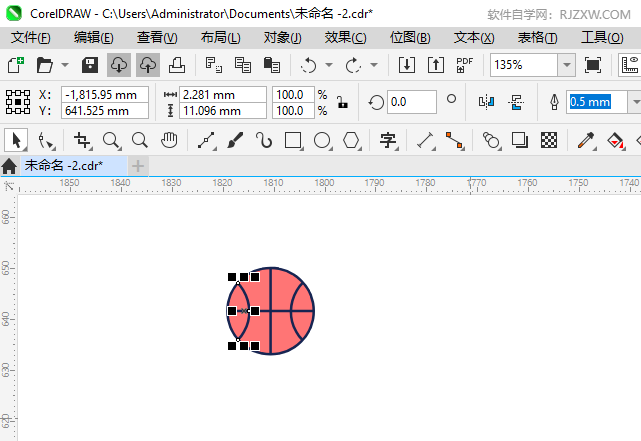Select the Zoom magnifier tool
Image resolution: width=641 pixels, height=441 pixels.
[111, 141]
